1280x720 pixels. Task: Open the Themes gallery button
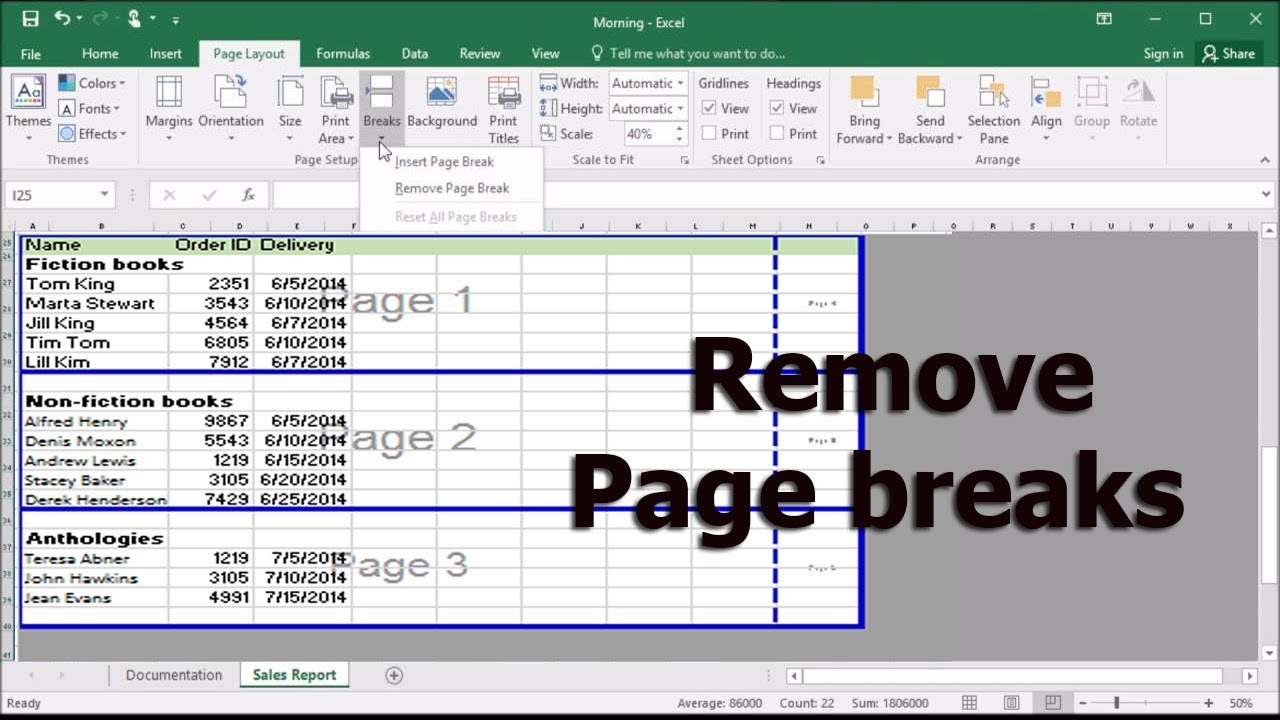[28, 107]
